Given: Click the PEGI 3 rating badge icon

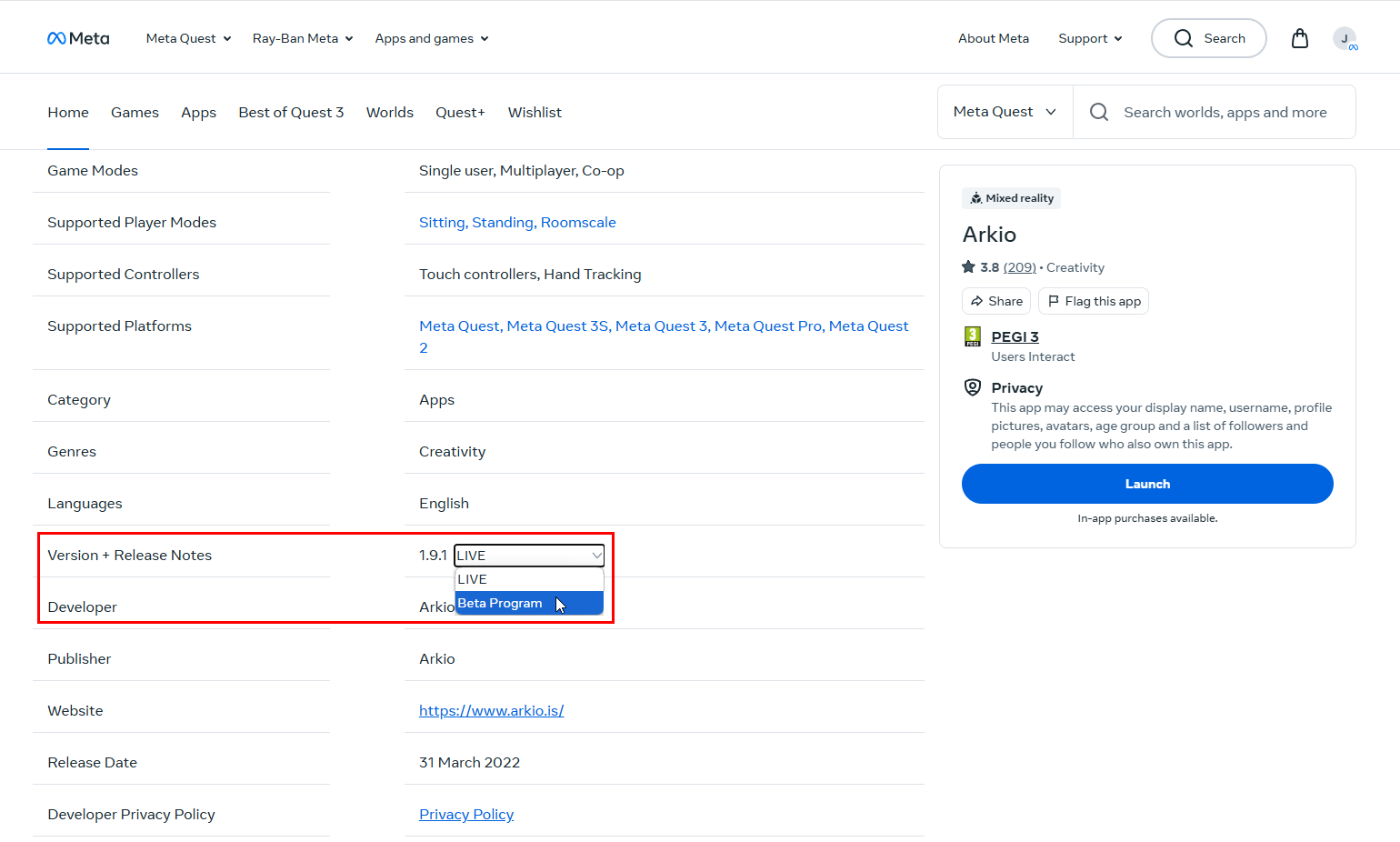Looking at the screenshot, I should point(973,337).
